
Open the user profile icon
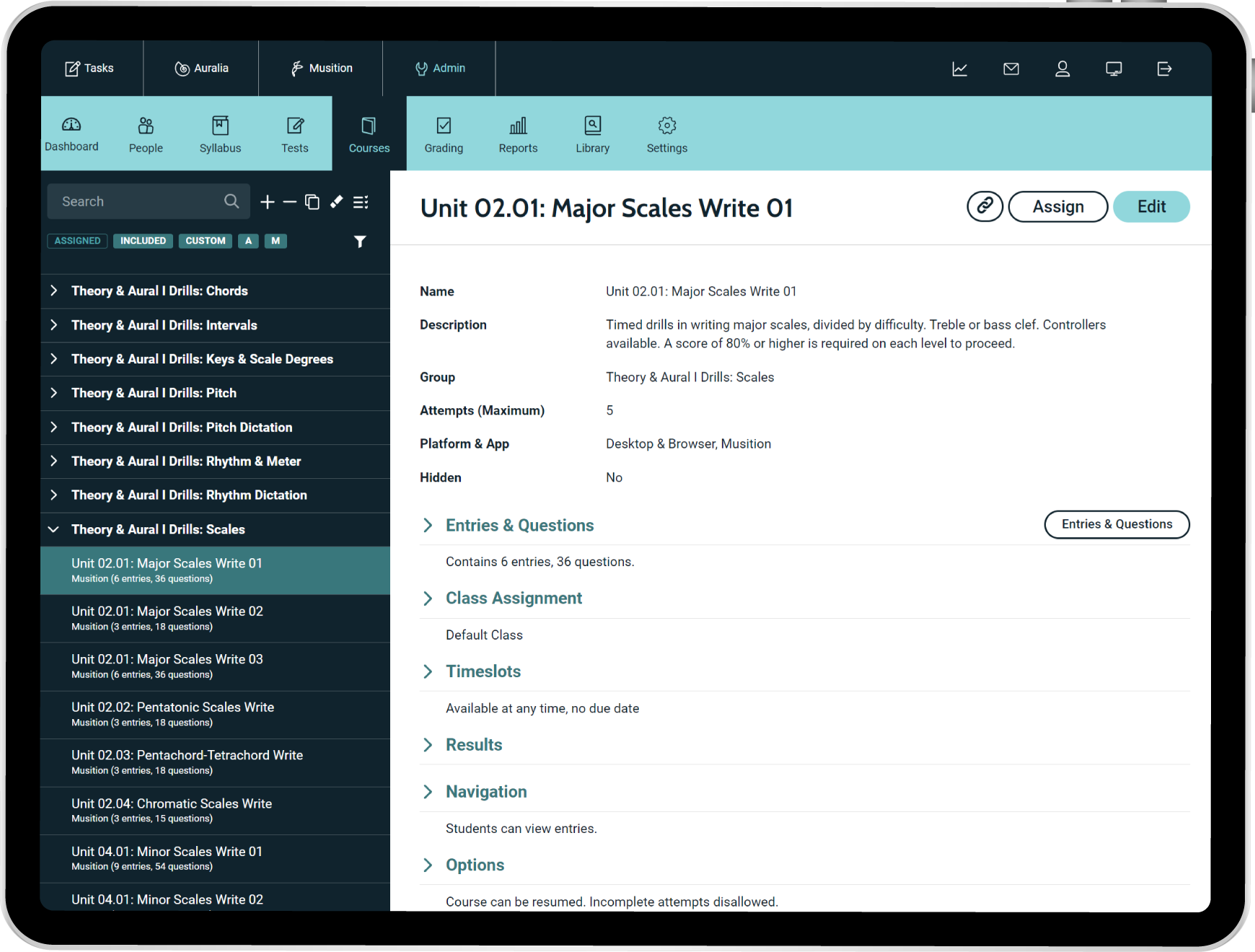(1062, 69)
